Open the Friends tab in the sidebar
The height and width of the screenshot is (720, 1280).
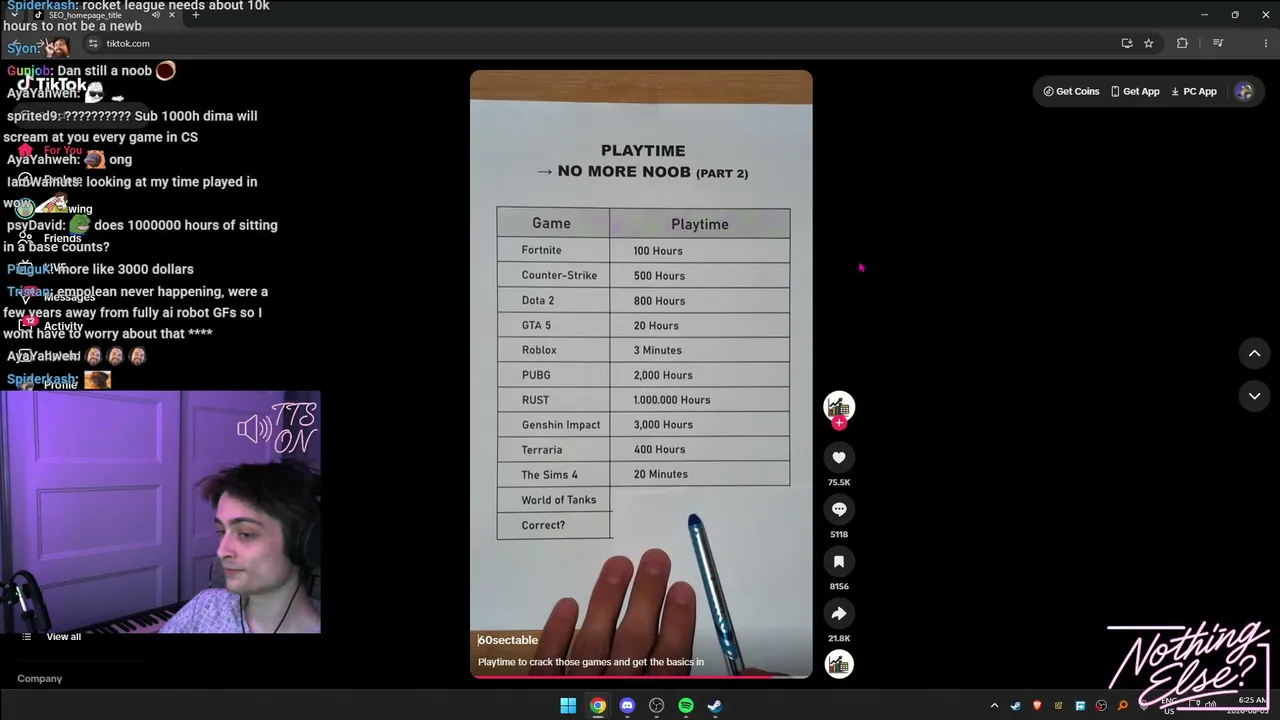pyautogui.click(x=52, y=238)
